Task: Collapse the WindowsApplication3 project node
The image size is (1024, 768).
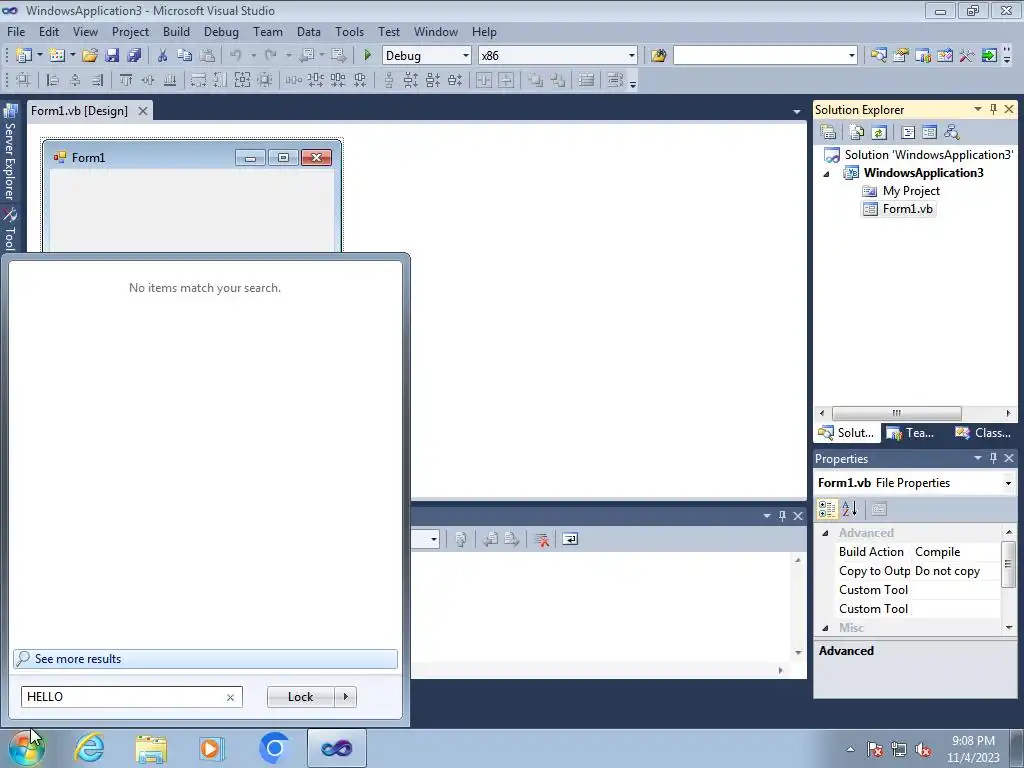Action: (x=826, y=174)
